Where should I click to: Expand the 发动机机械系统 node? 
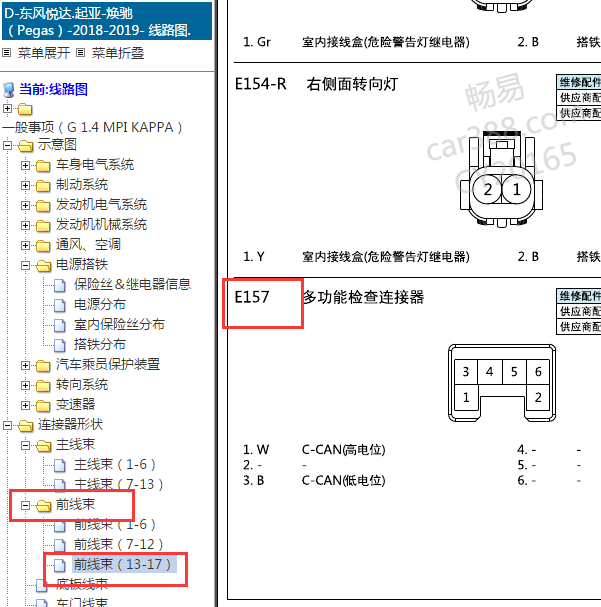pos(26,225)
